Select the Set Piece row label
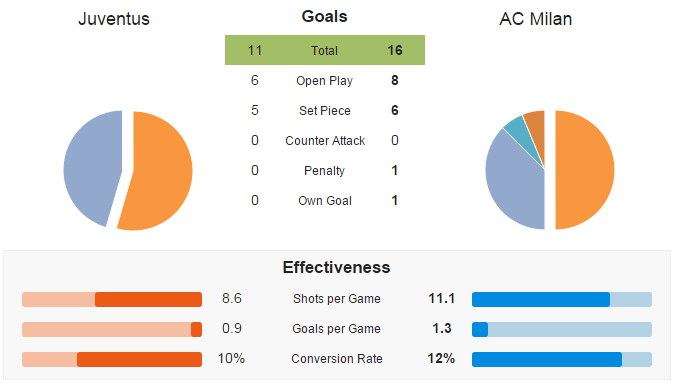 [x=325, y=110]
